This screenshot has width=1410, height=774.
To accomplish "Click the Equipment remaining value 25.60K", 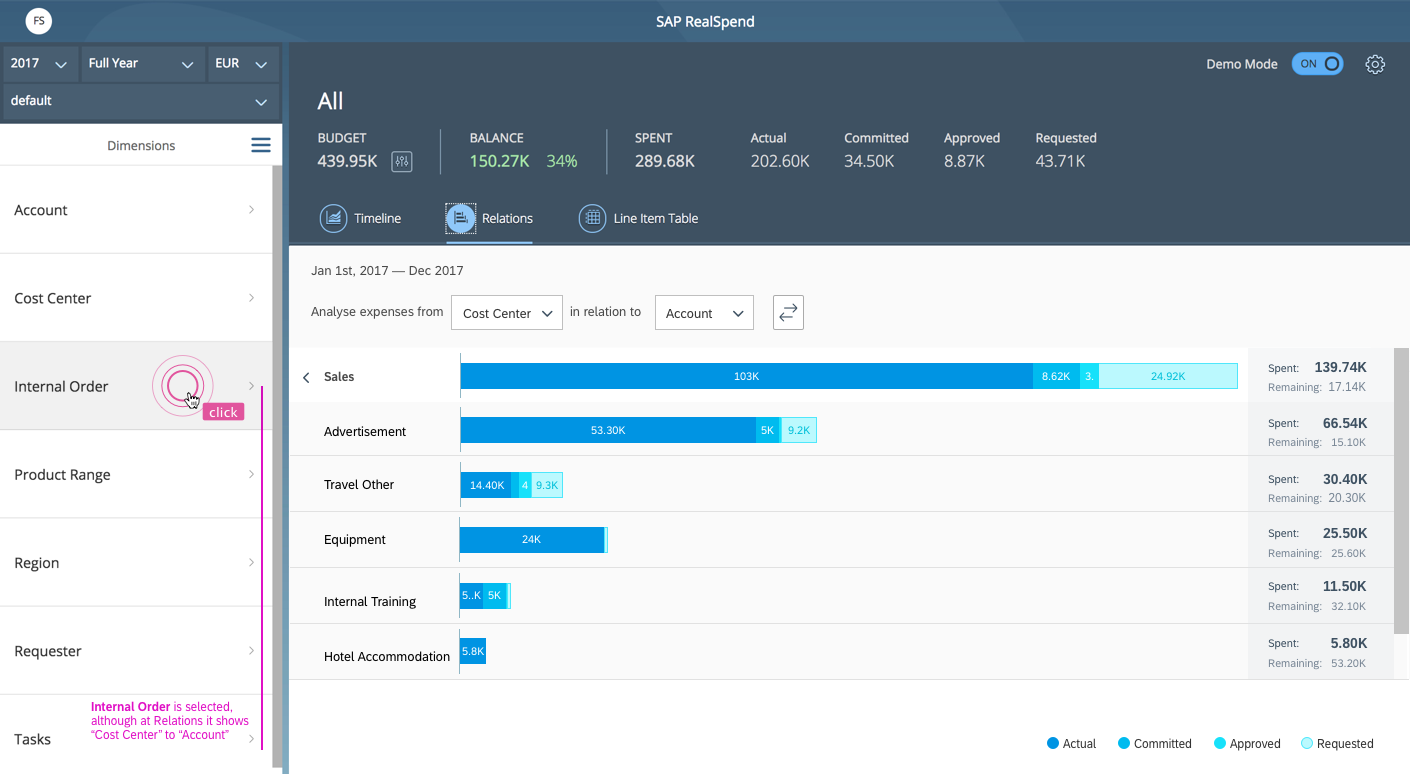I will point(1348,553).
